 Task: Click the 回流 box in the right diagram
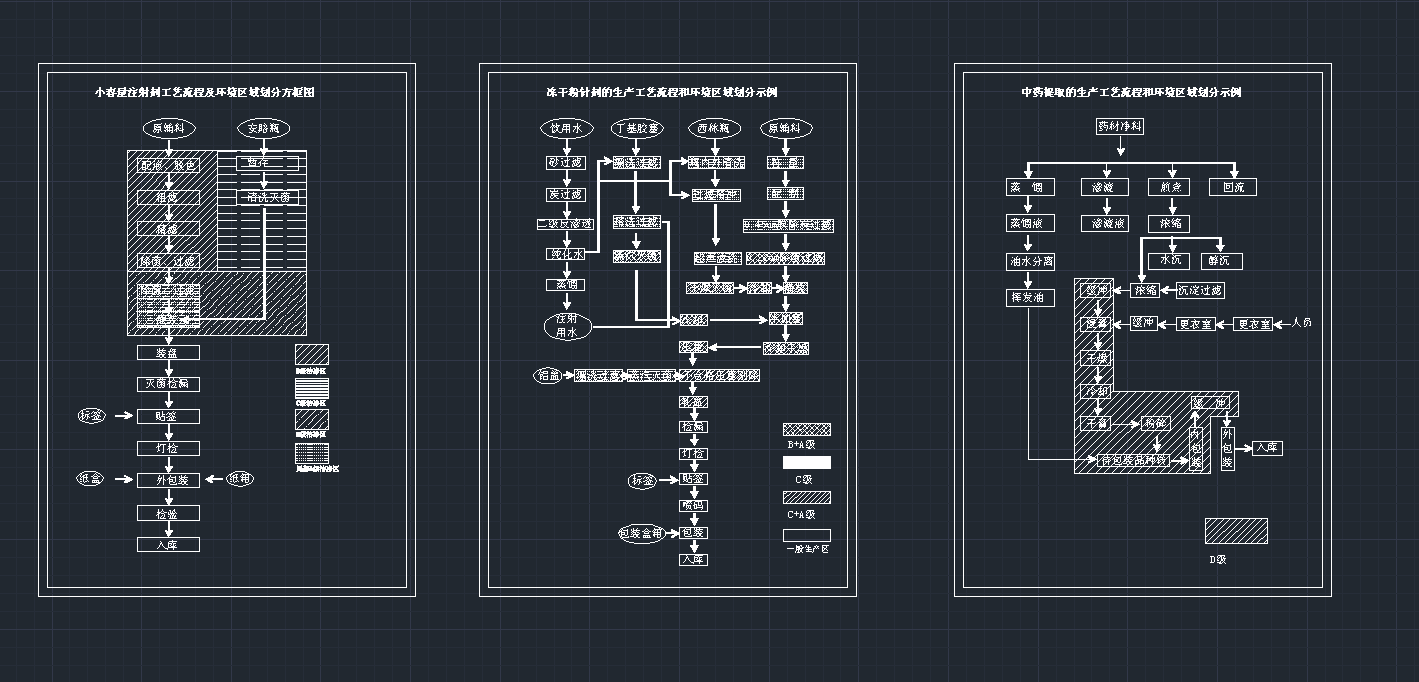point(1233,186)
